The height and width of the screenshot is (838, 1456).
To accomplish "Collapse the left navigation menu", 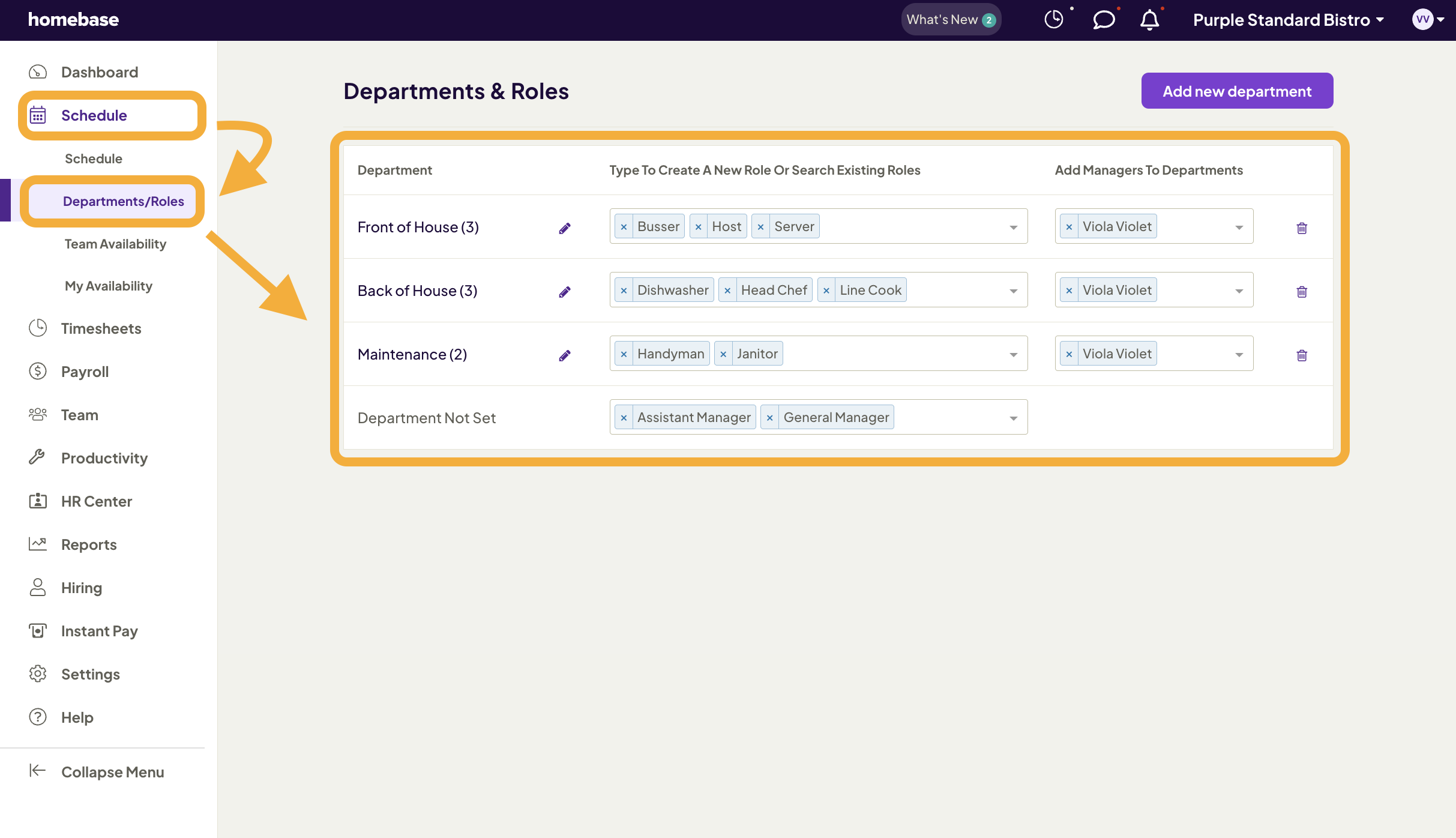I will [112, 771].
